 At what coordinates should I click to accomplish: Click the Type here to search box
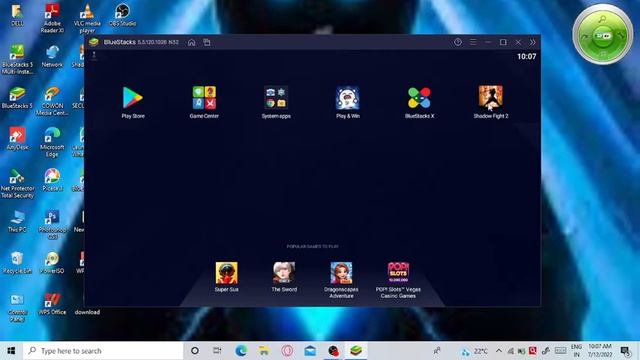(103, 351)
